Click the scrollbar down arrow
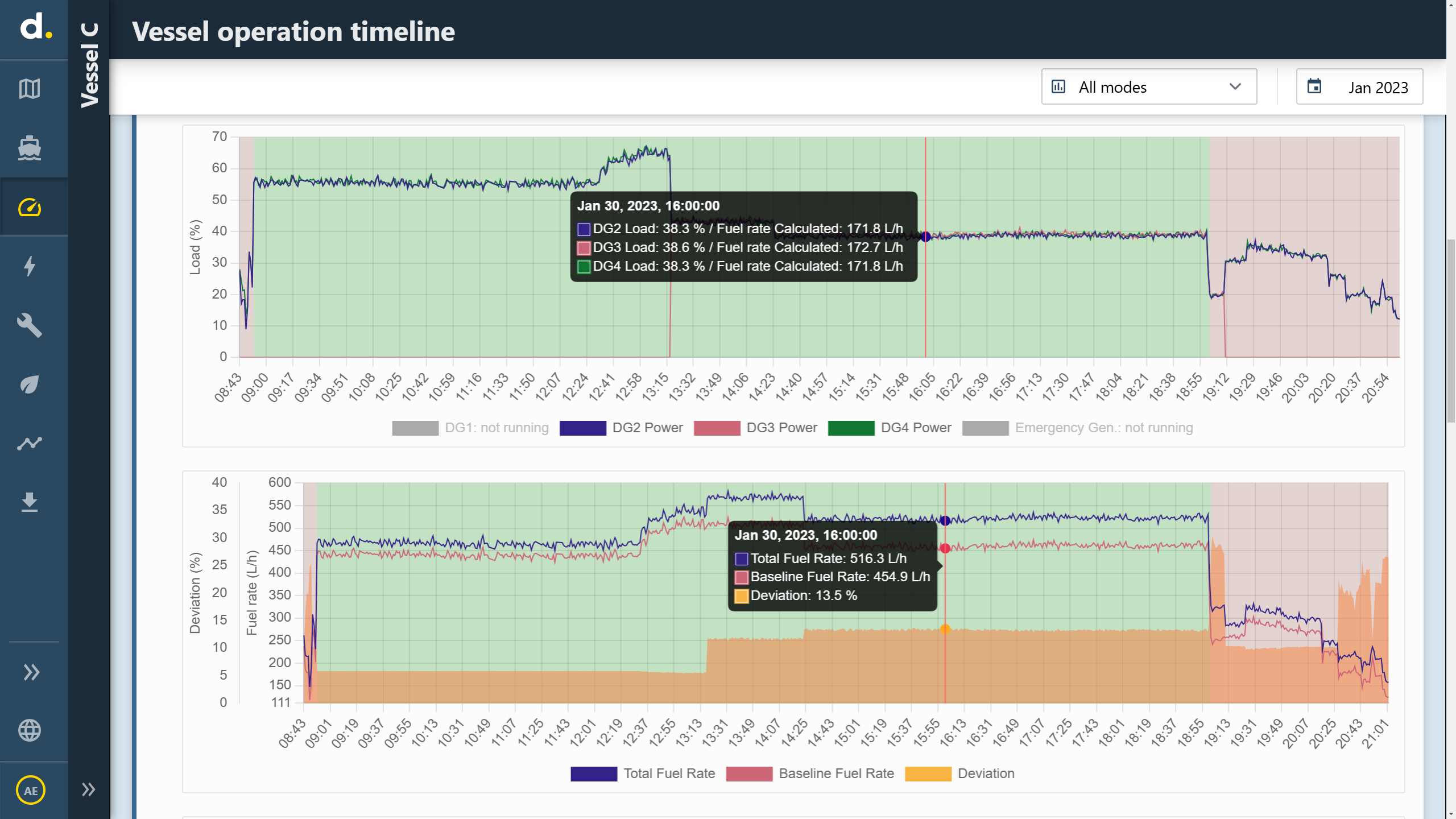Screen dimensions: 1456x819 pos(1451,813)
